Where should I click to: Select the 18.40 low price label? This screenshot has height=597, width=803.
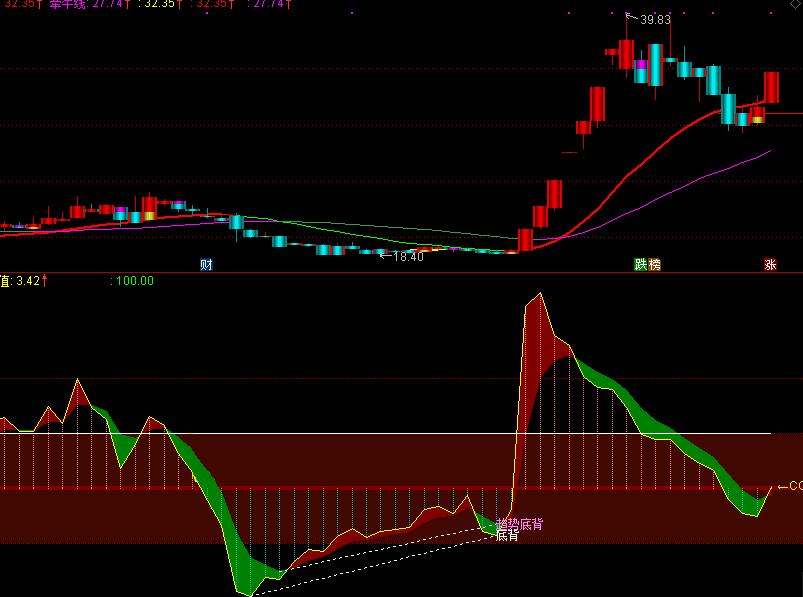(408, 257)
